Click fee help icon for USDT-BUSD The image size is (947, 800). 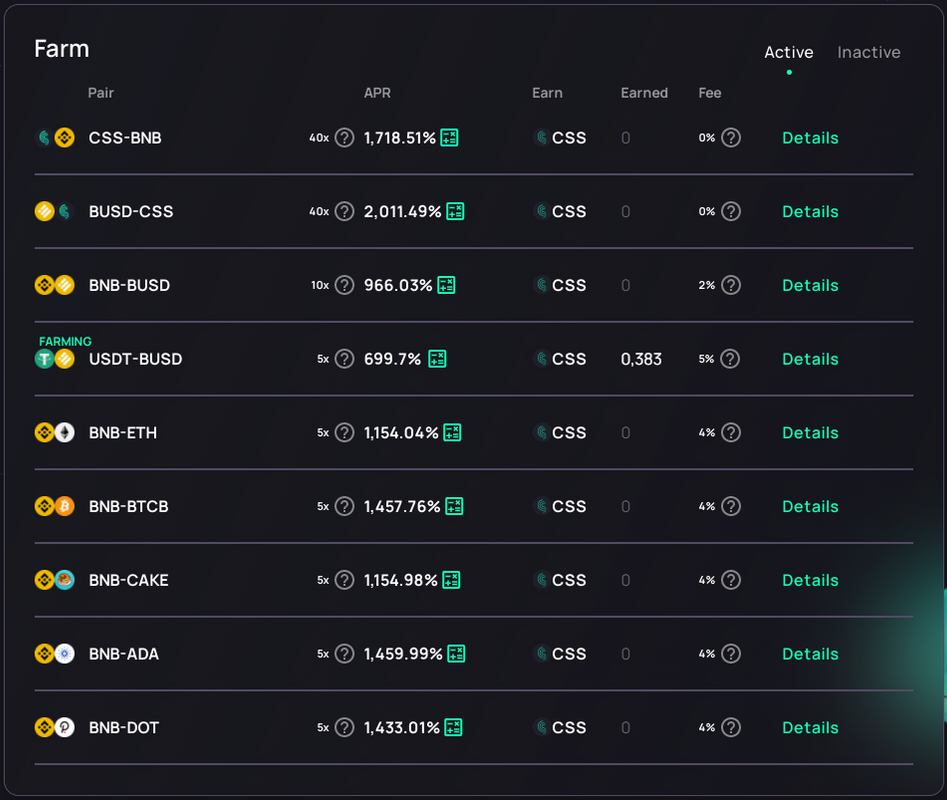(730, 359)
